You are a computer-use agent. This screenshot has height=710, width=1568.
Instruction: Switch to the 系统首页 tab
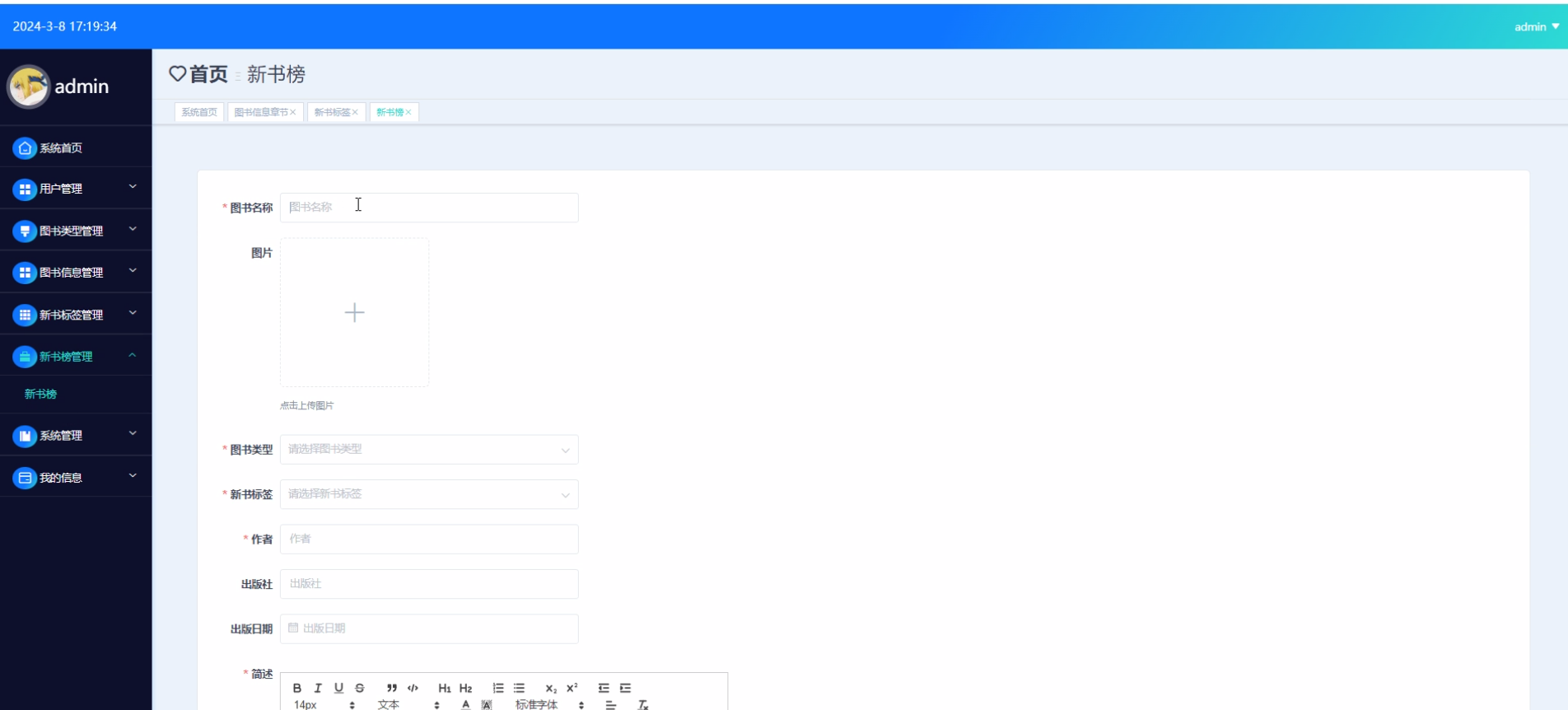tap(199, 112)
